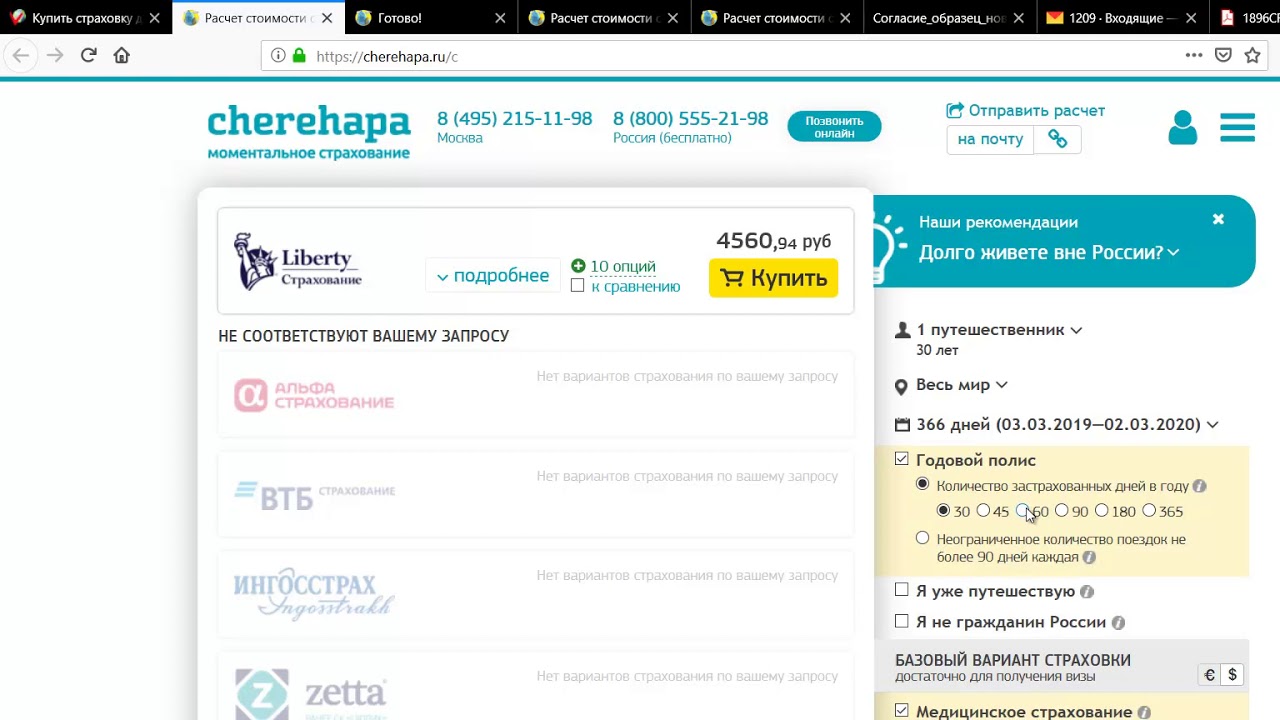Click the ВТБ Страхование logo
The height and width of the screenshot is (720, 1280).
(314, 495)
